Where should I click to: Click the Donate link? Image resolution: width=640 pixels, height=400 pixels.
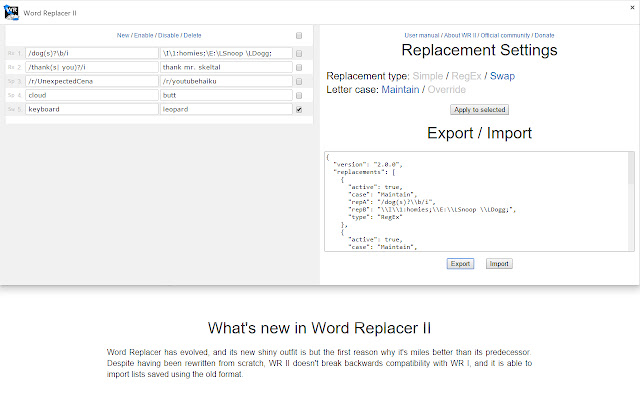[x=544, y=35]
